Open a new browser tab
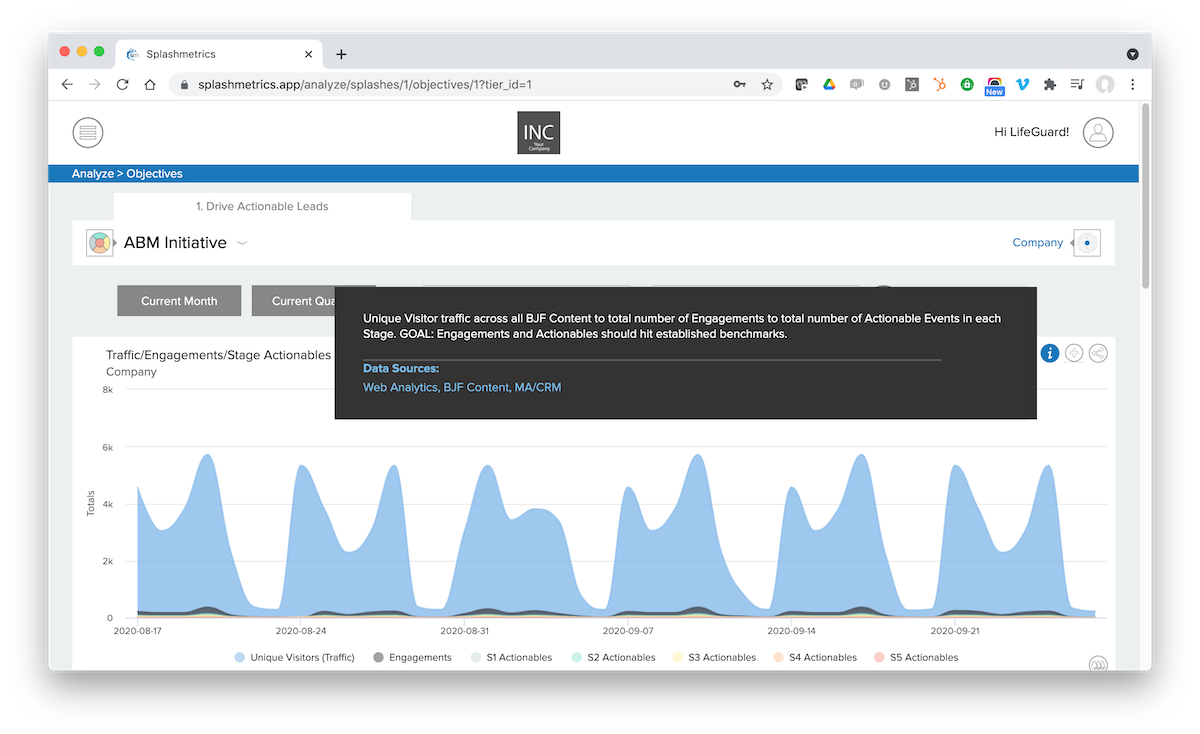This screenshot has width=1200, height=734. tap(341, 54)
